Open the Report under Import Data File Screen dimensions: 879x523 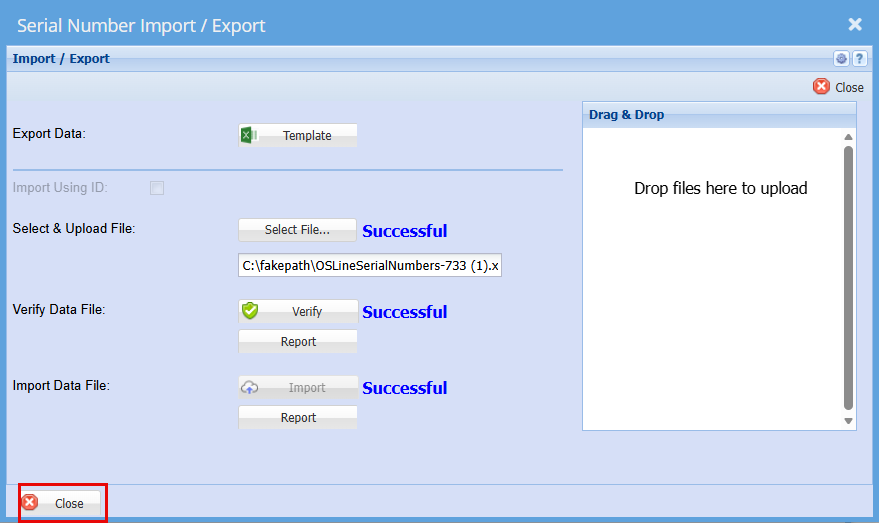[298, 418]
